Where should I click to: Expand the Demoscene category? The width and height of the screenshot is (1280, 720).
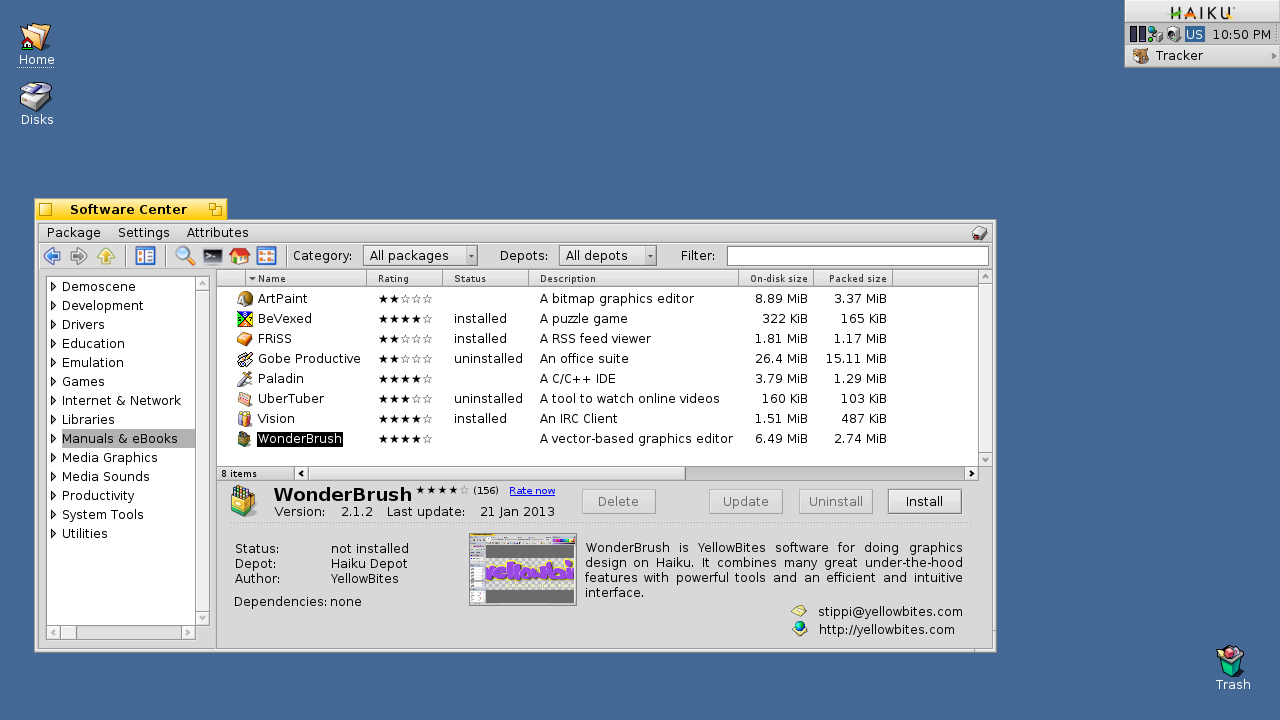(54, 287)
